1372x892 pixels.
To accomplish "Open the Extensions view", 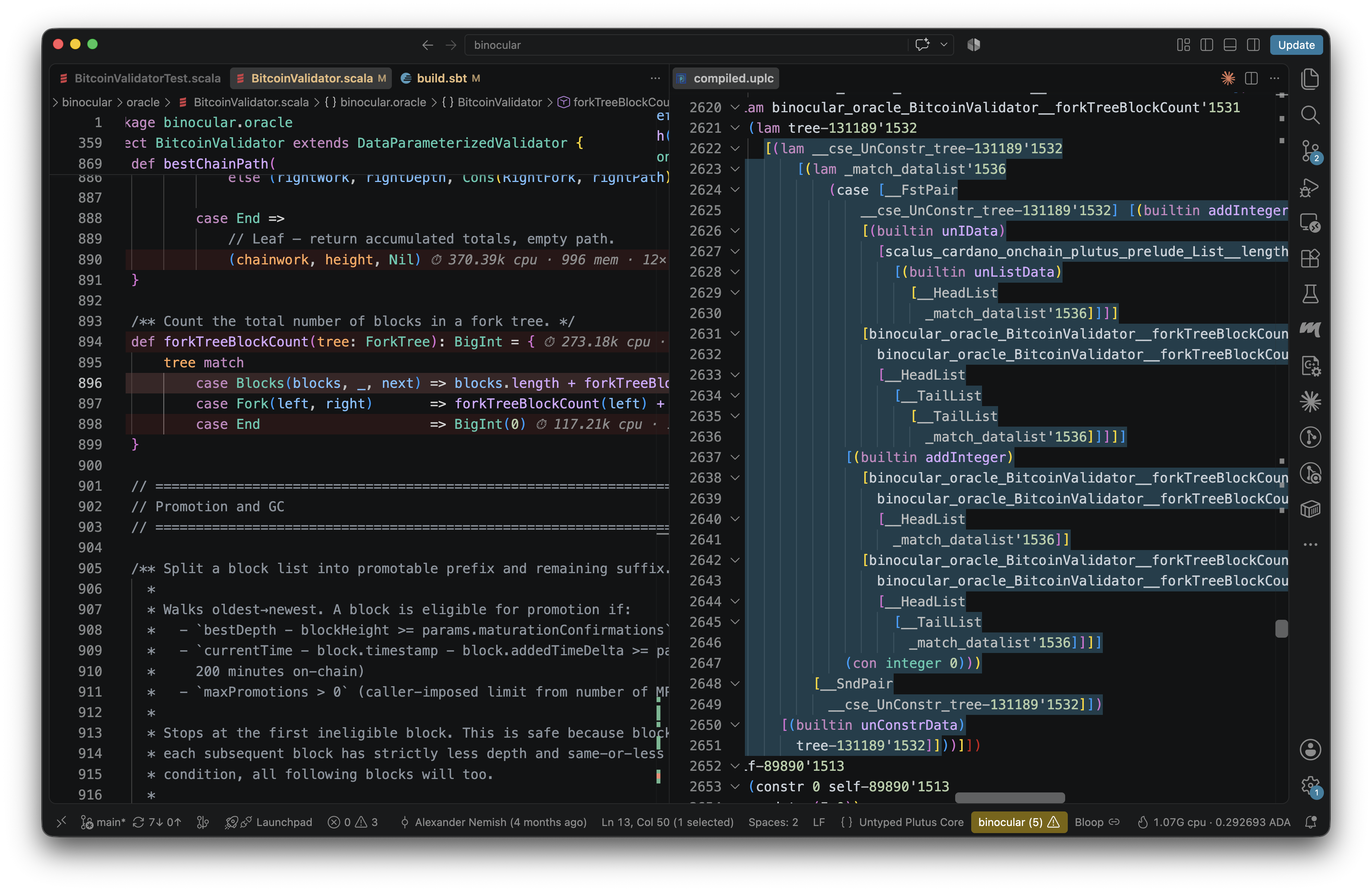I will [x=1310, y=258].
